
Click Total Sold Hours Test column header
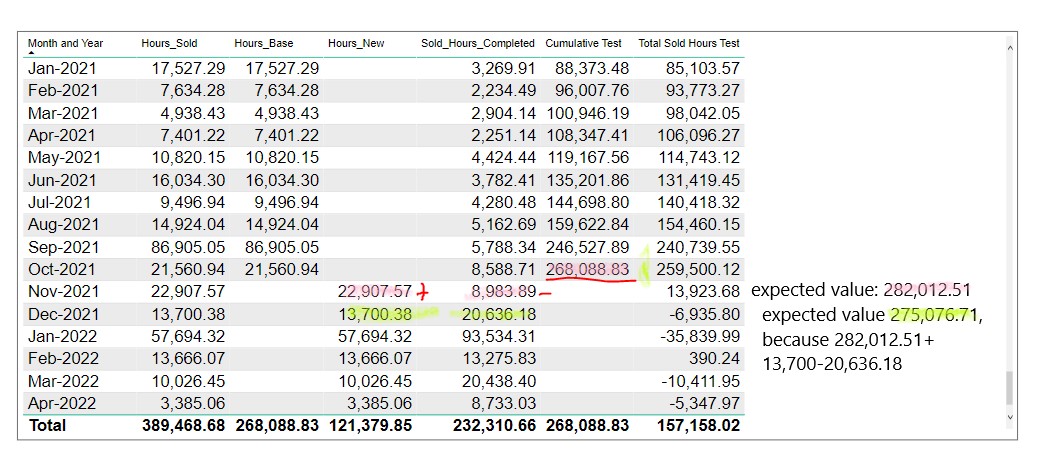689,44
